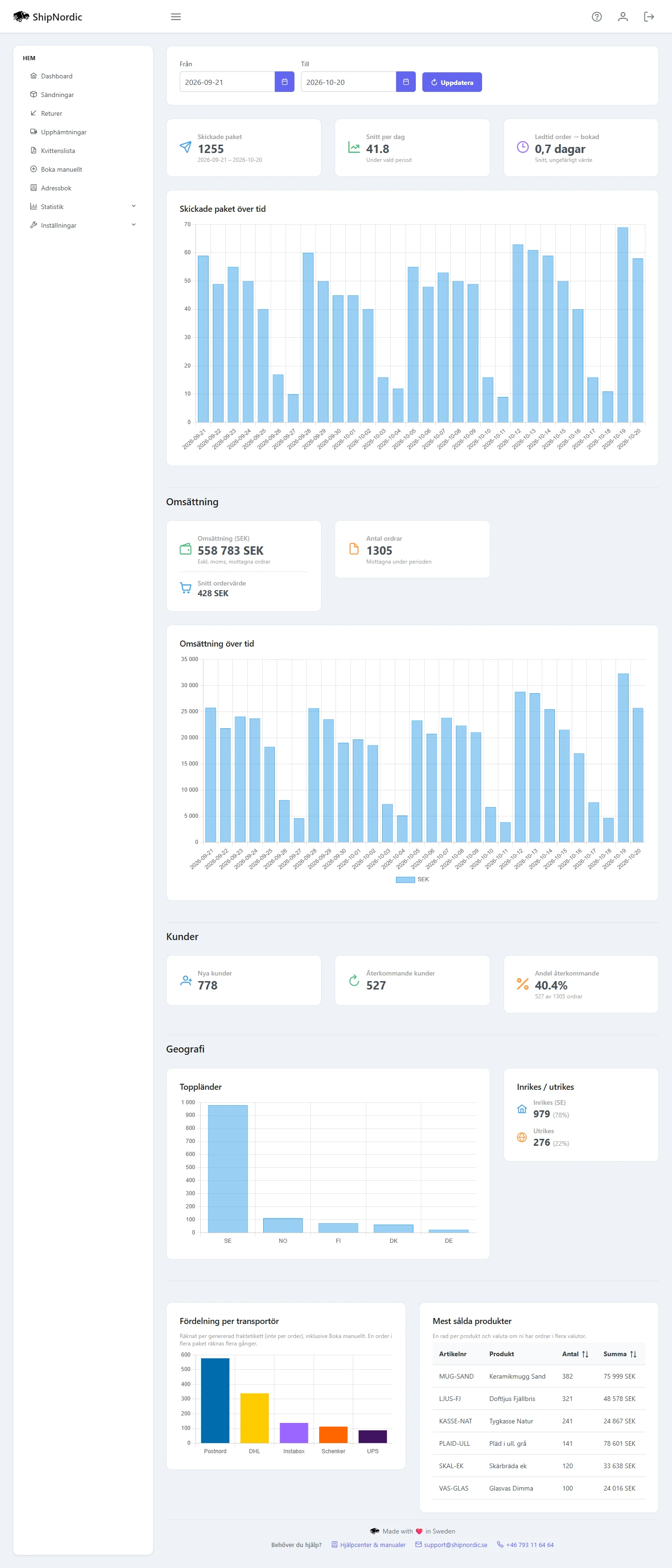Viewport: 672px width, 1568px height.
Task: Click the purple Instabox bar in carrier chart
Action: pos(294,1433)
